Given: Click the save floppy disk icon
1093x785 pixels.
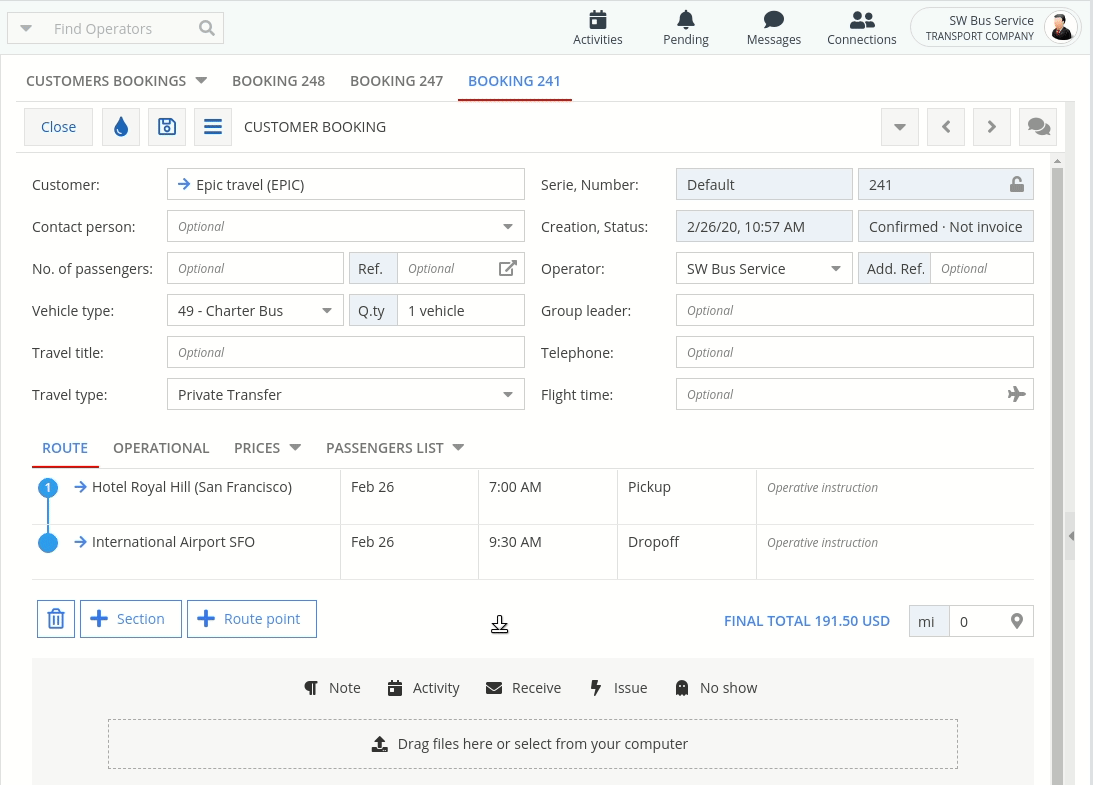Looking at the screenshot, I should (167, 127).
